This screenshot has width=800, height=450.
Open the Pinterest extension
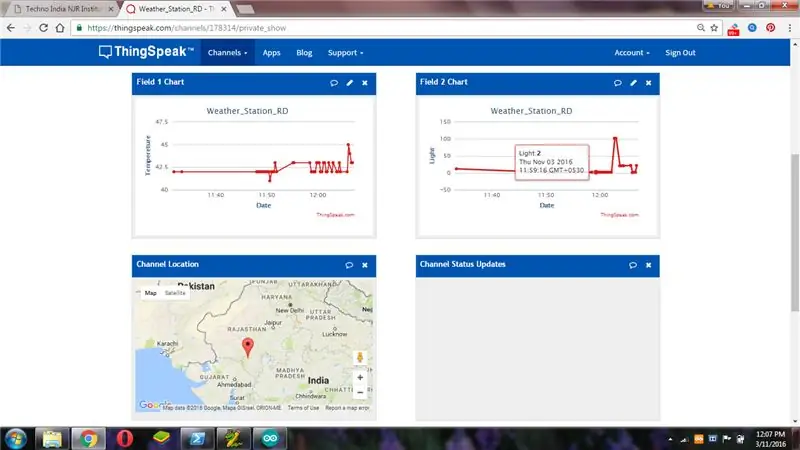pyautogui.click(x=770, y=28)
